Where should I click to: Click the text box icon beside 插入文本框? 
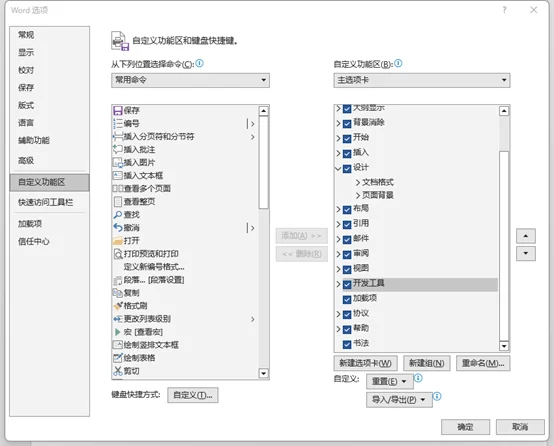pyautogui.click(x=118, y=176)
